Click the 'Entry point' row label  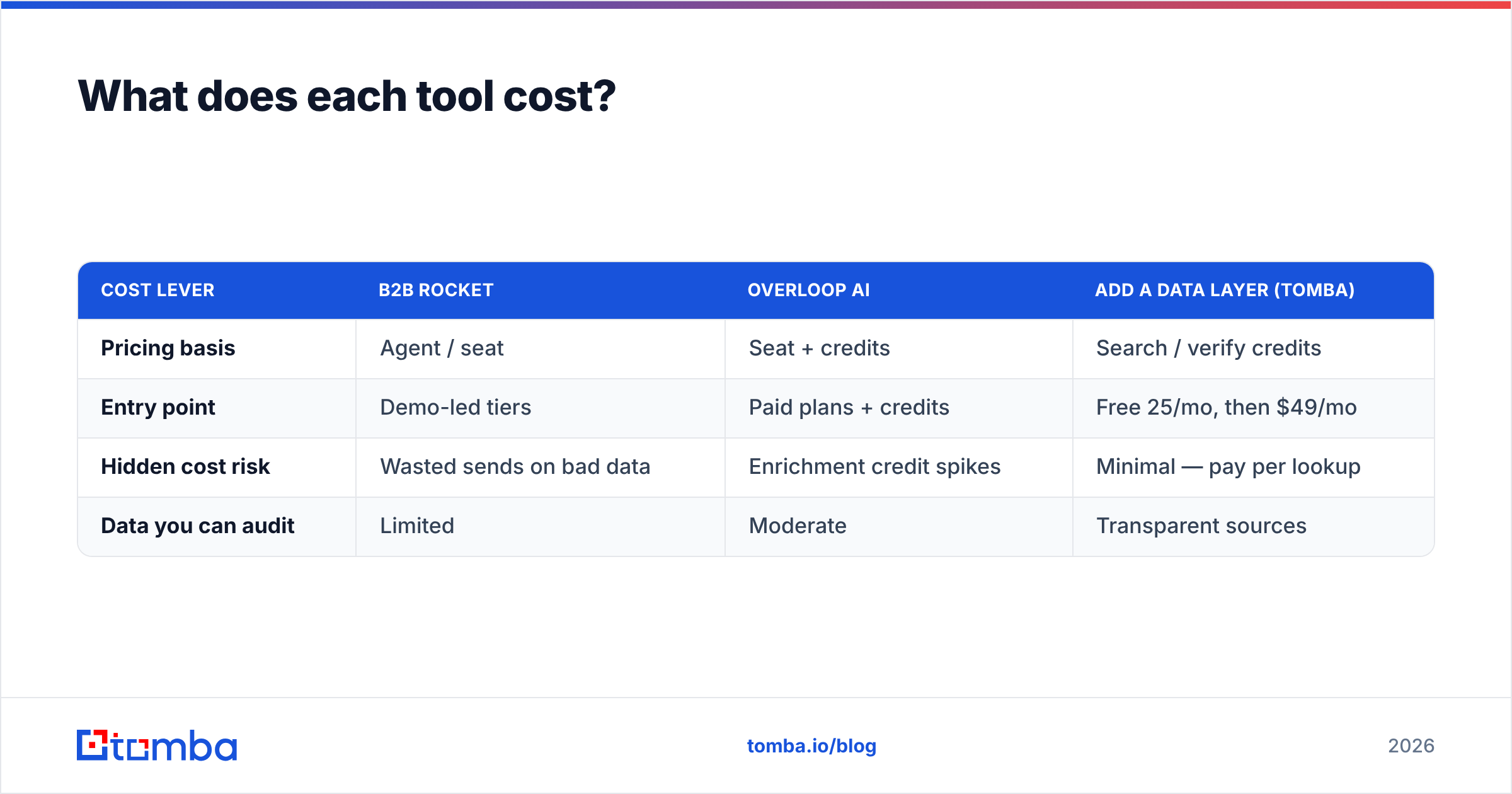(x=158, y=407)
